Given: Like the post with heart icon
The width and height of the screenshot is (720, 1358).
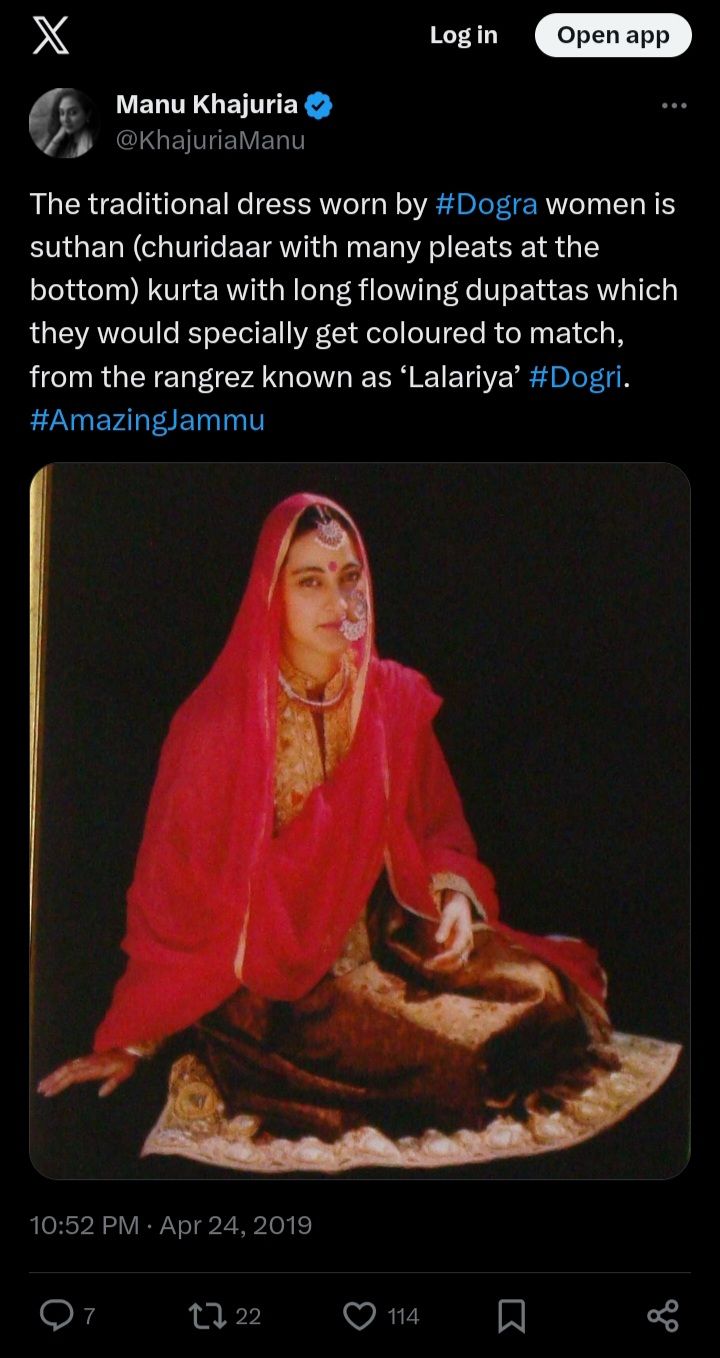Looking at the screenshot, I should click(x=360, y=1315).
